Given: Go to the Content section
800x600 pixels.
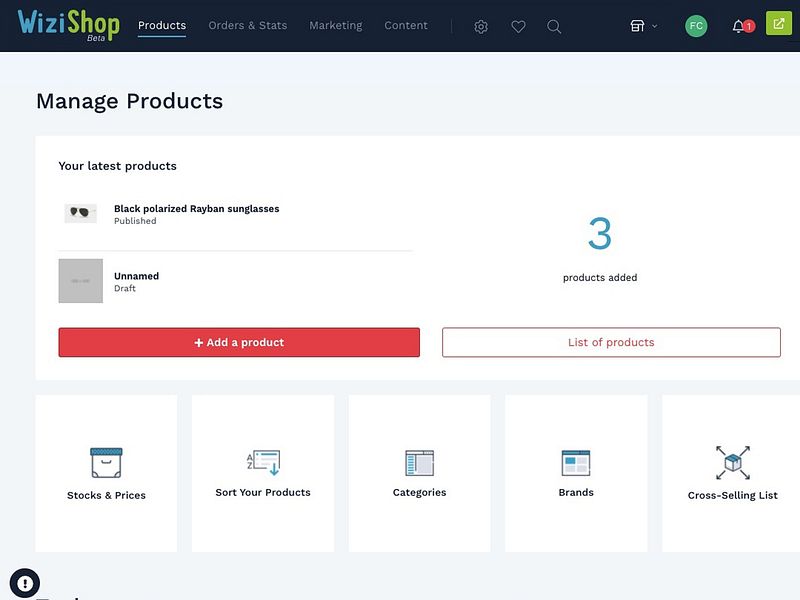Looking at the screenshot, I should point(406,26).
